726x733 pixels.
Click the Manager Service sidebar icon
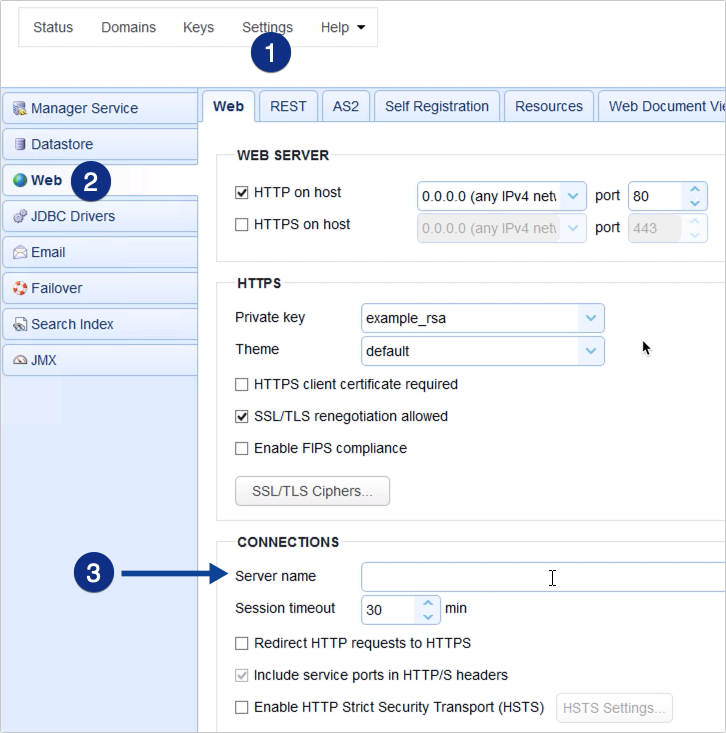(x=20, y=109)
